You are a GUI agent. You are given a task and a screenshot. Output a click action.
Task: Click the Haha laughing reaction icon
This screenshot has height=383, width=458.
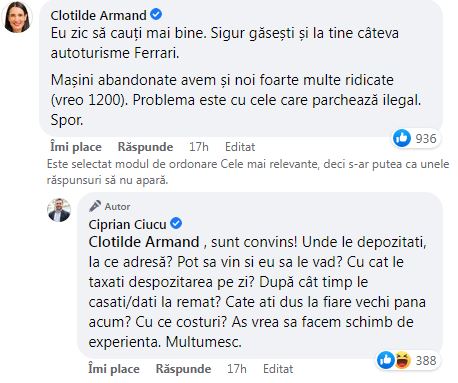pyautogui.click(x=403, y=360)
